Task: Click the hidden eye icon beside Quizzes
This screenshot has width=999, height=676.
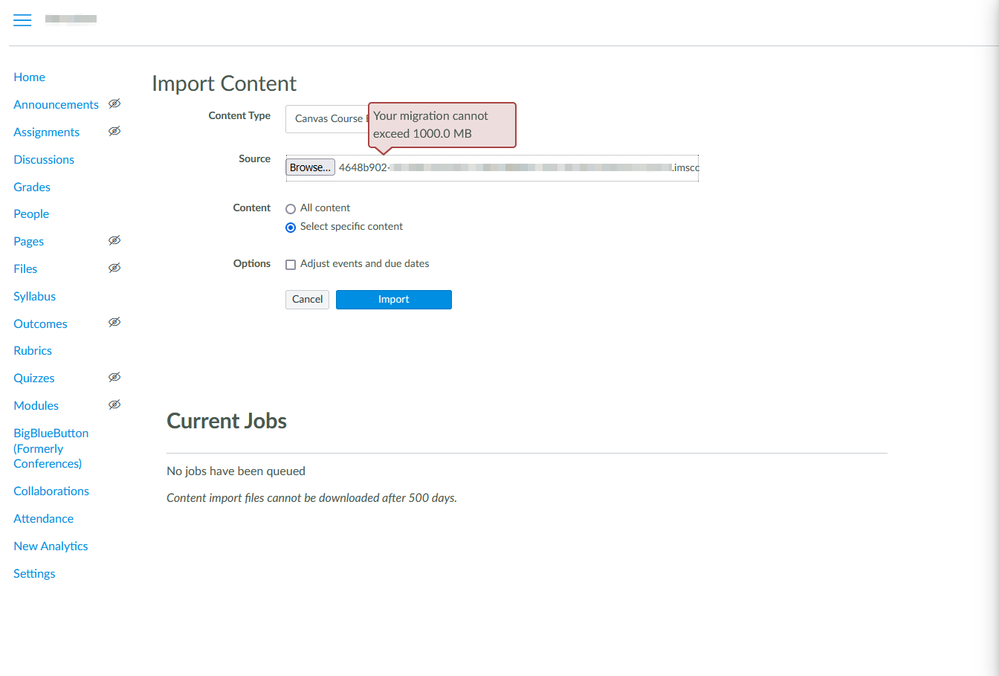Action: pos(114,377)
